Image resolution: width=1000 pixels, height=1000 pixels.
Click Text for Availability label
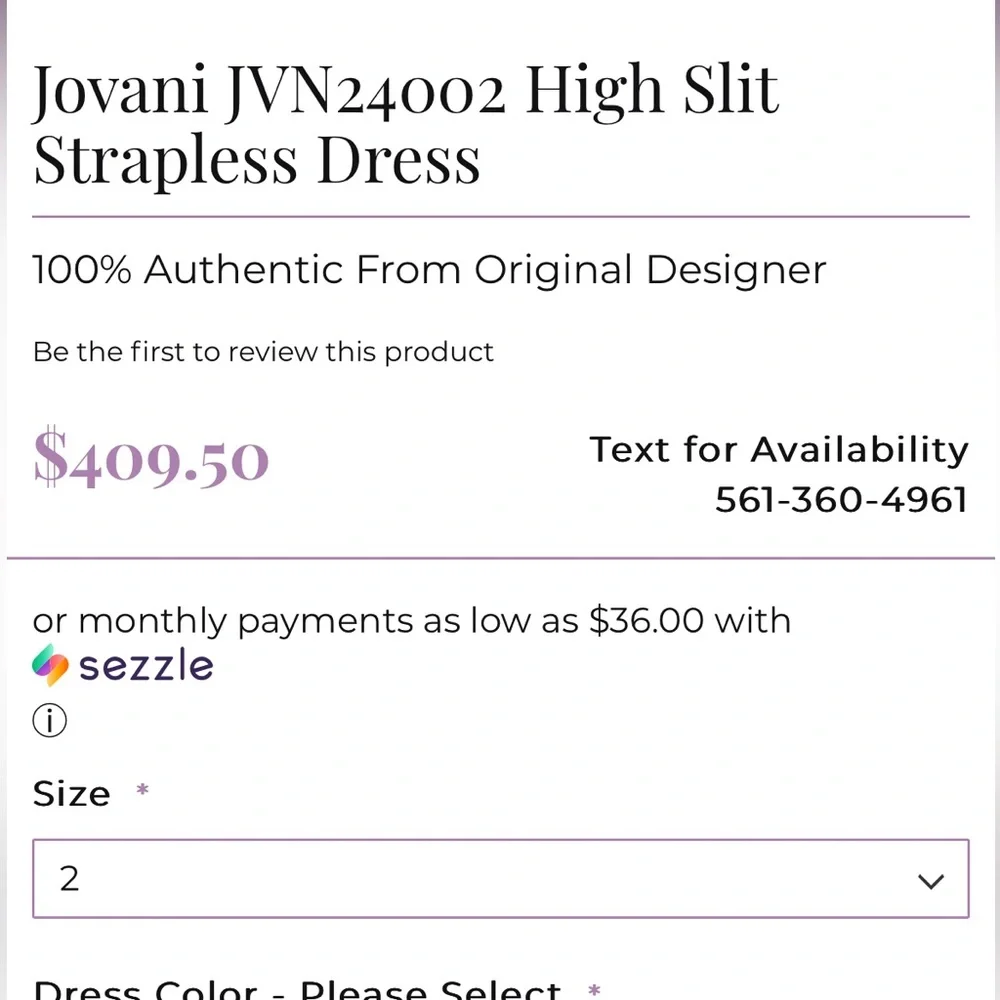click(779, 450)
